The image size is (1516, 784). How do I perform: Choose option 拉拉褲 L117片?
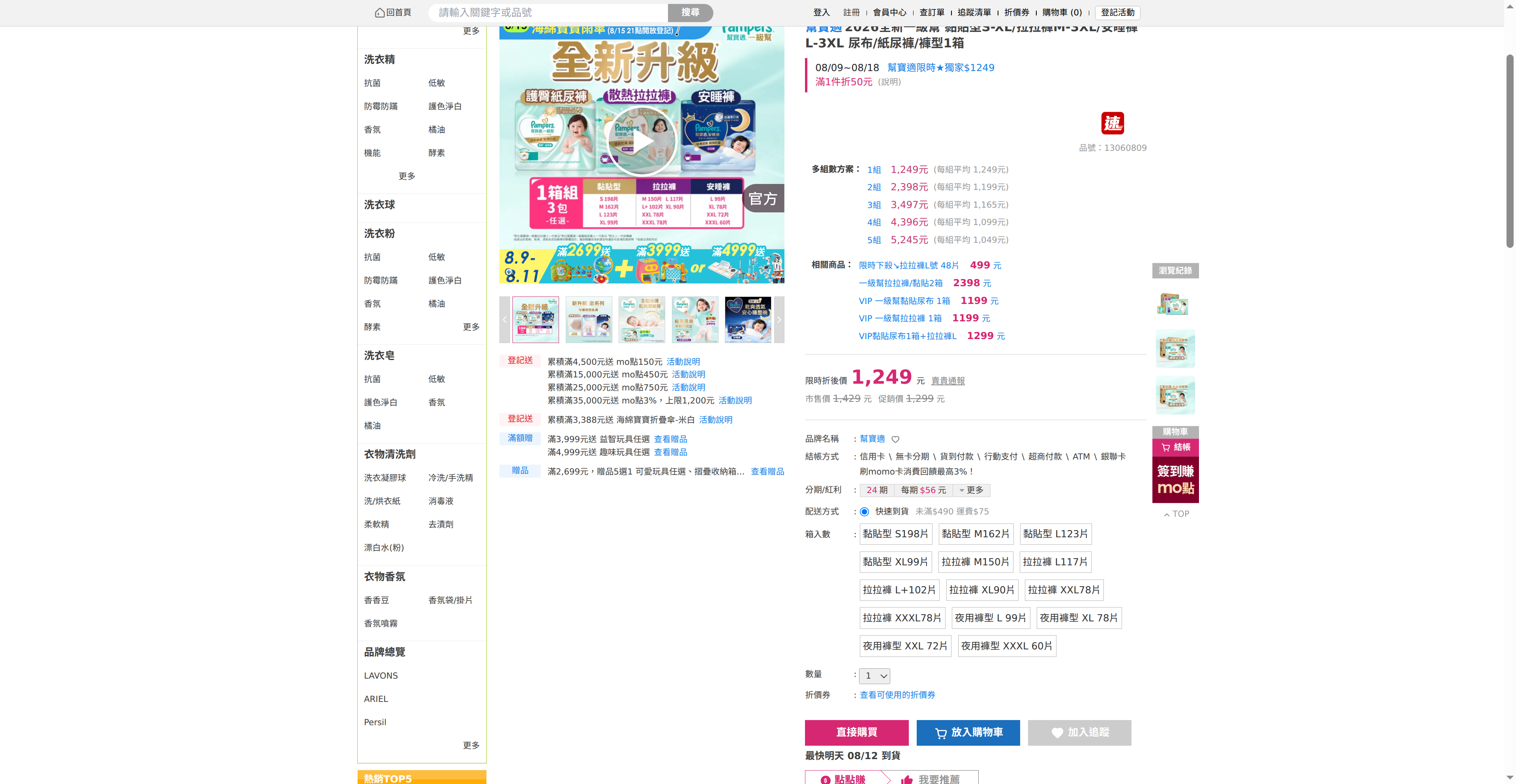[x=1056, y=562]
